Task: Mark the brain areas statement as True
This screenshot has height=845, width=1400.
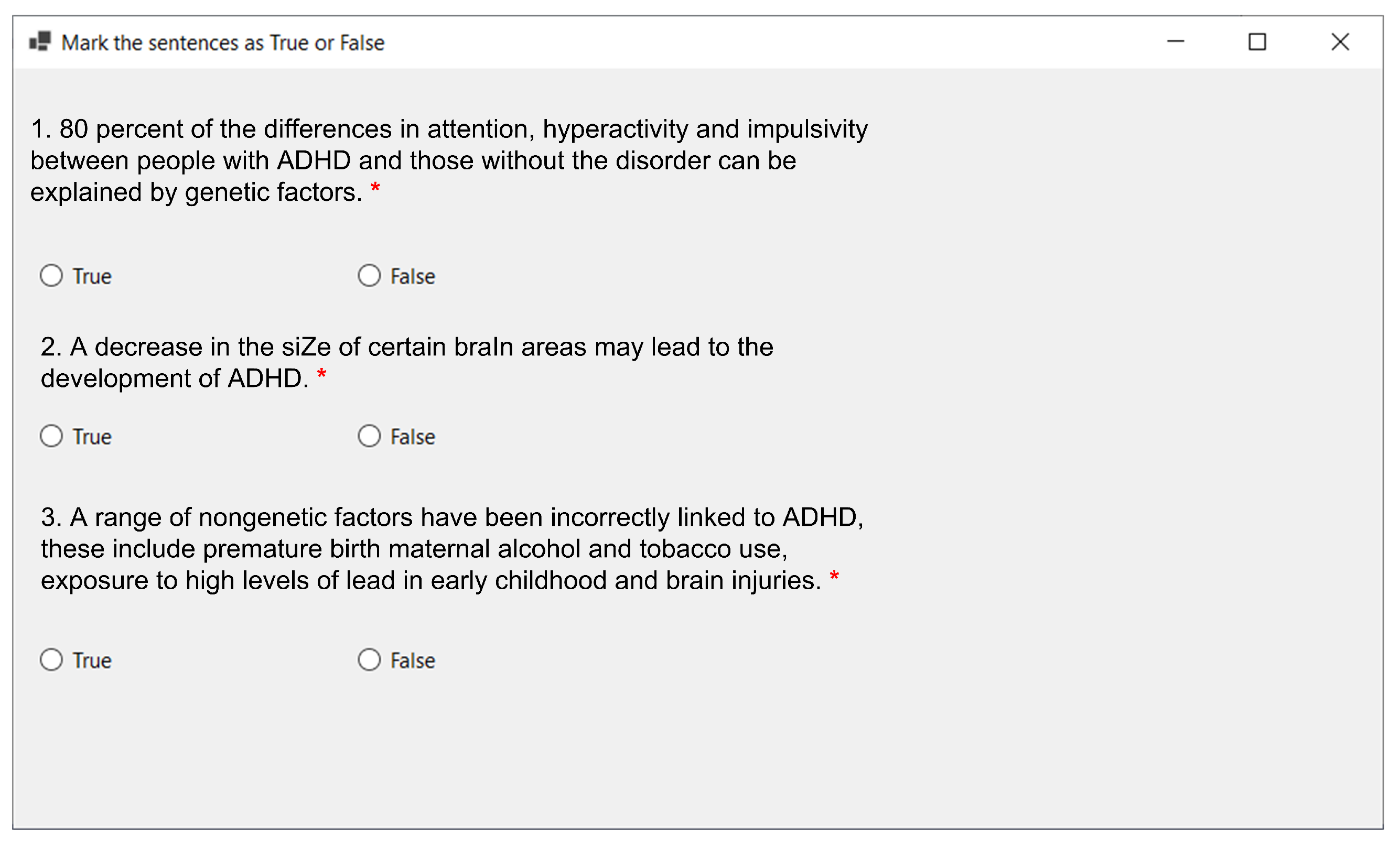Action: tap(52, 436)
